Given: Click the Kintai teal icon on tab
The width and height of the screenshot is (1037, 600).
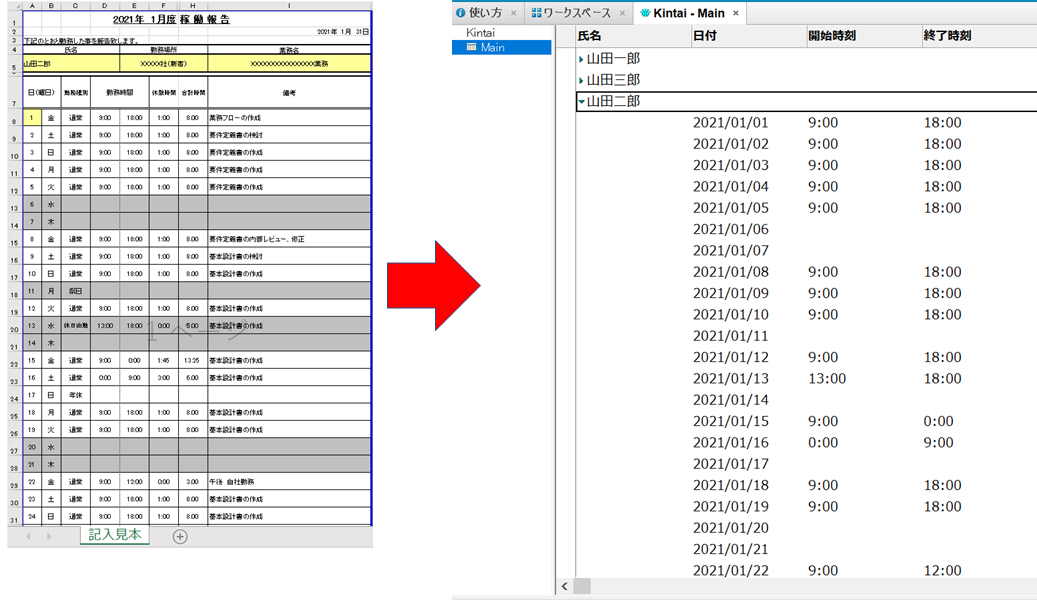Looking at the screenshot, I should click(x=645, y=13).
